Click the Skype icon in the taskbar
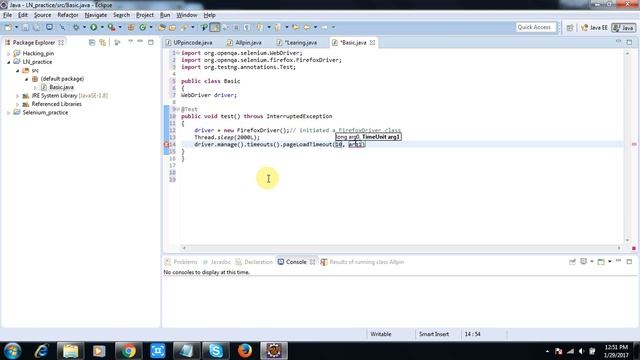This screenshot has height=360, width=640. [x=216, y=351]
